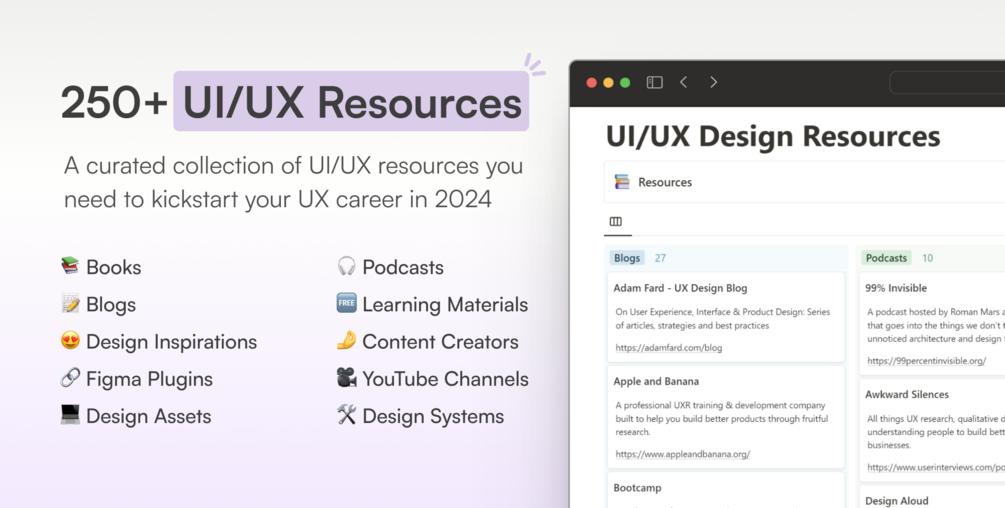Open the Apple and Banana card
The height and width of the screenshot is (508, 1005).
click(726, 417)
